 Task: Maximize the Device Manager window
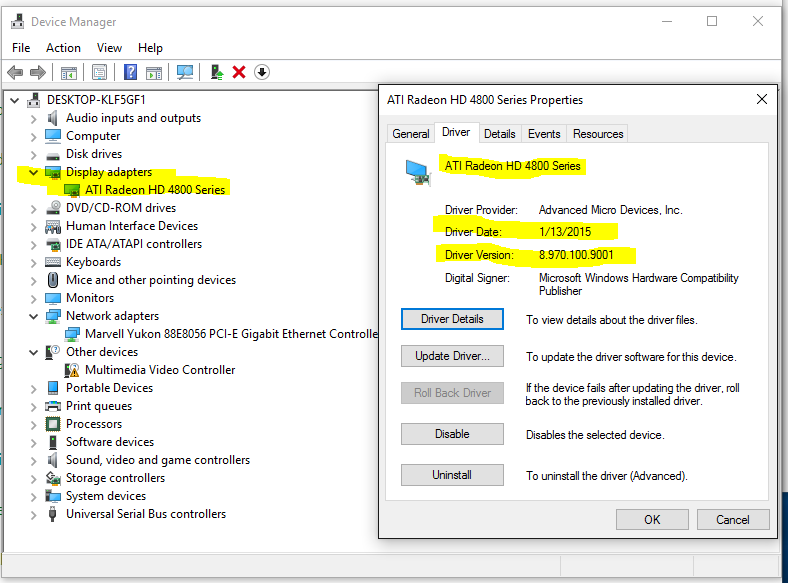point(712,21)
